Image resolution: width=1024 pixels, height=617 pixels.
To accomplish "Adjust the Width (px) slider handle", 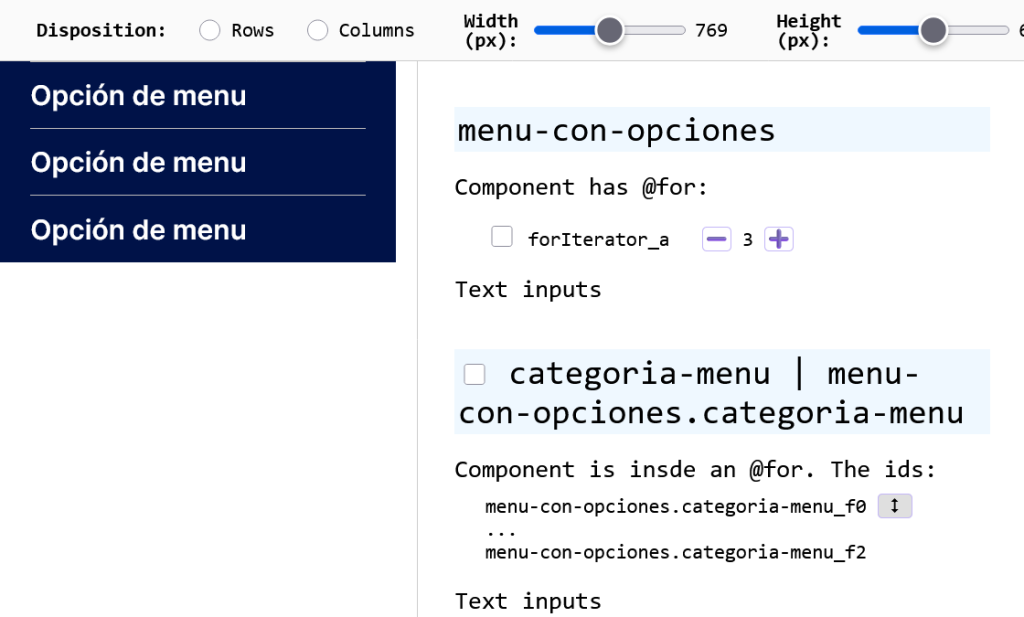I will pos(609,30).
